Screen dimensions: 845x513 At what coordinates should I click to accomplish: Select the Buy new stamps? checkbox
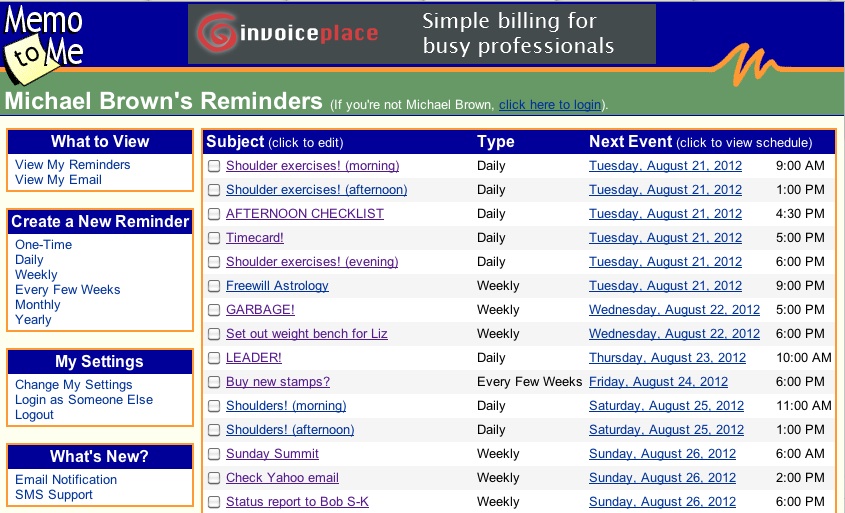(214, 382)
